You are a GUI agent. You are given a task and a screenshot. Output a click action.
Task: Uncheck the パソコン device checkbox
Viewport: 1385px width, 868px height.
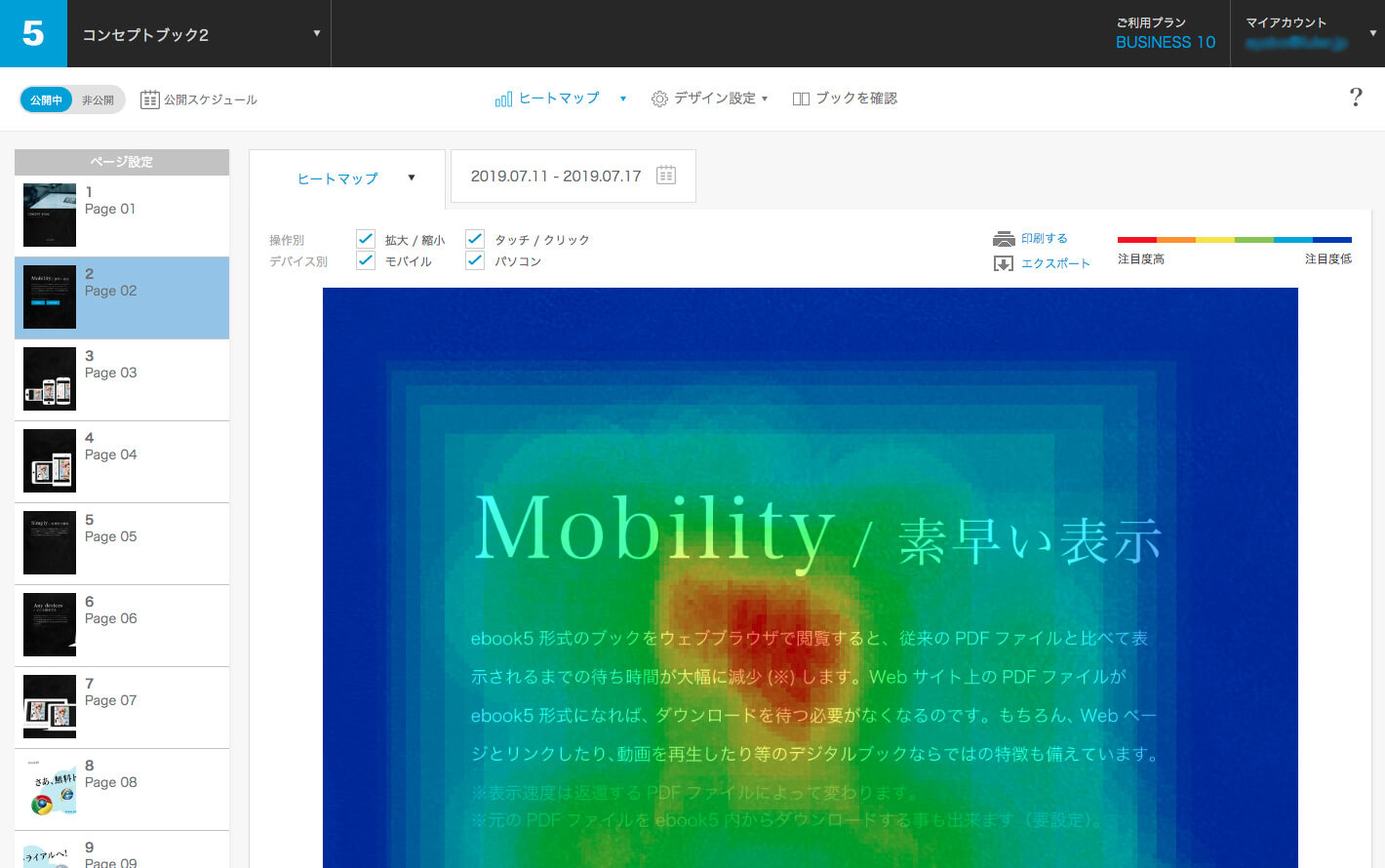(475, 260)
